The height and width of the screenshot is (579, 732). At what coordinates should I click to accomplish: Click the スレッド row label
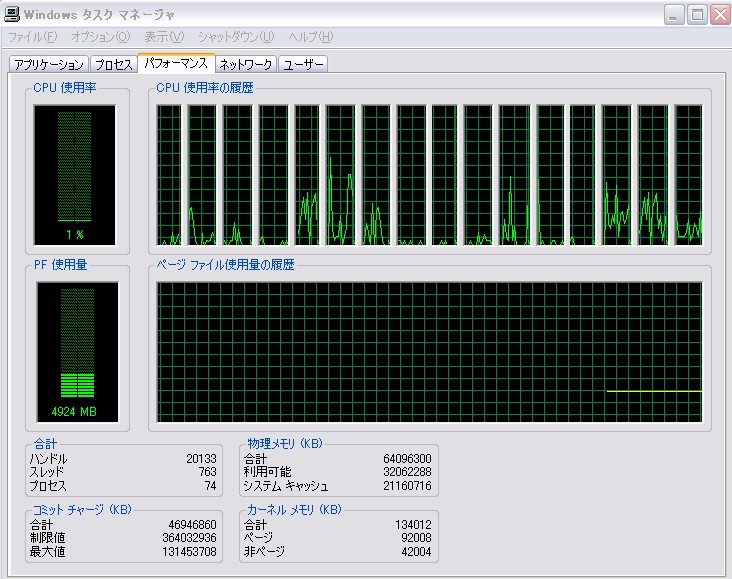46,472
